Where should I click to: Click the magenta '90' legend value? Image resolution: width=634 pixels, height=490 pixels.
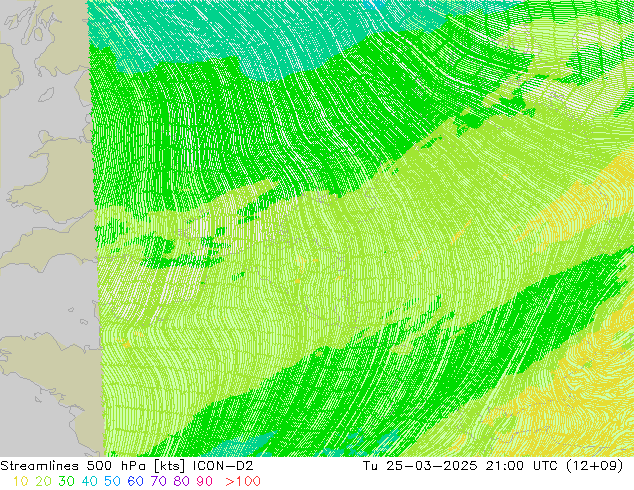(x=205, y=481)
